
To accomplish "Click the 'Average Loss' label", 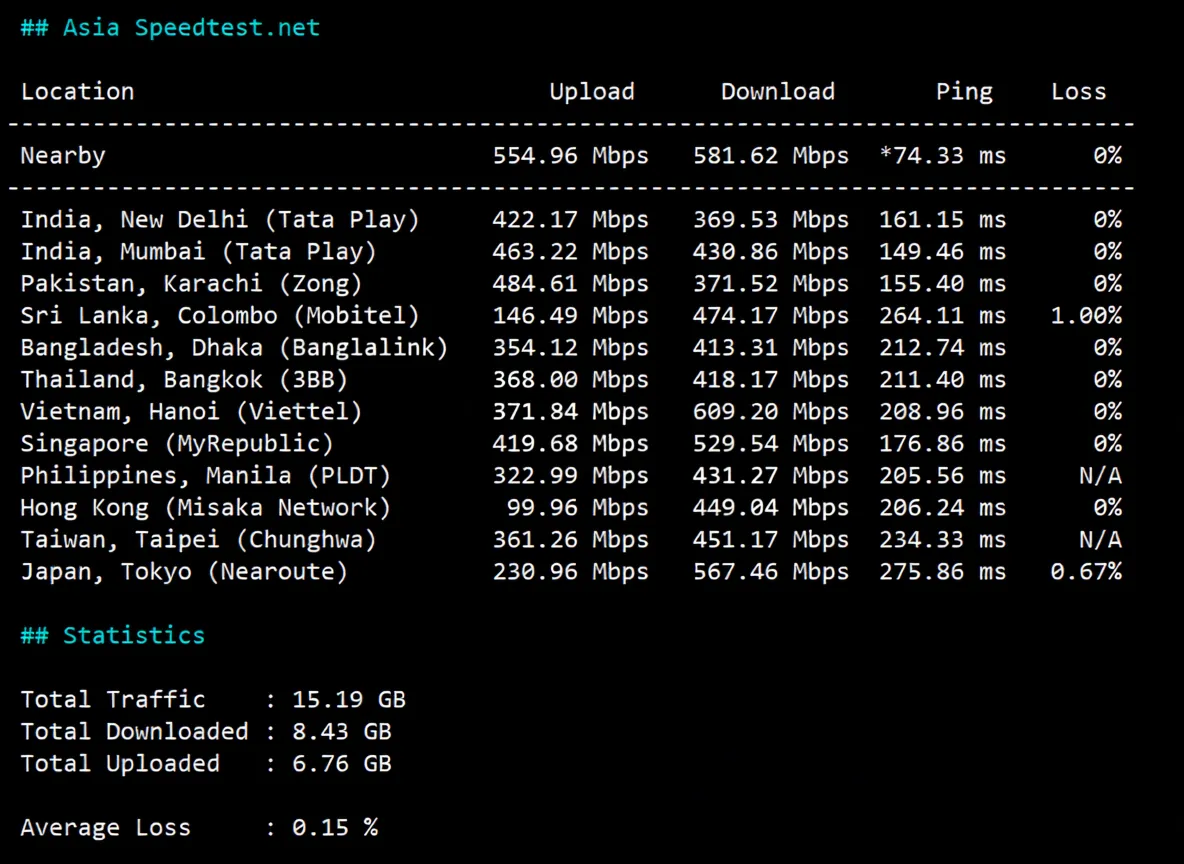I will [106, 828].
